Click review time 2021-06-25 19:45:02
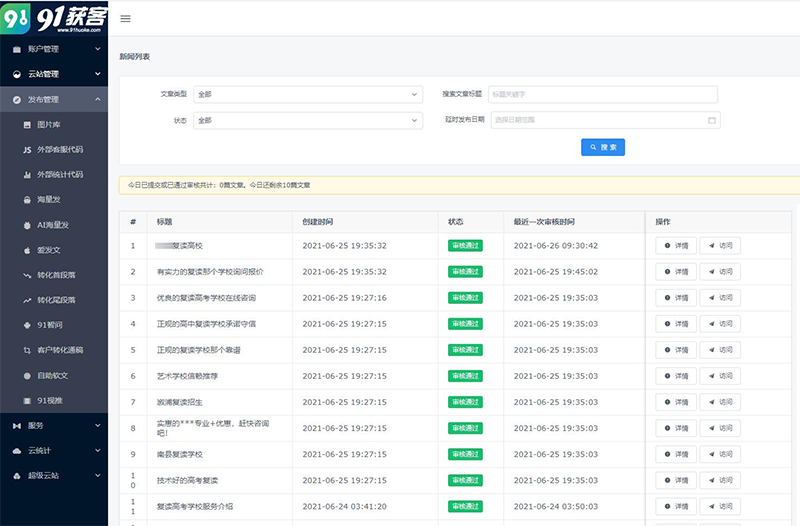This screenshot has width=800, height=526. 556,271
